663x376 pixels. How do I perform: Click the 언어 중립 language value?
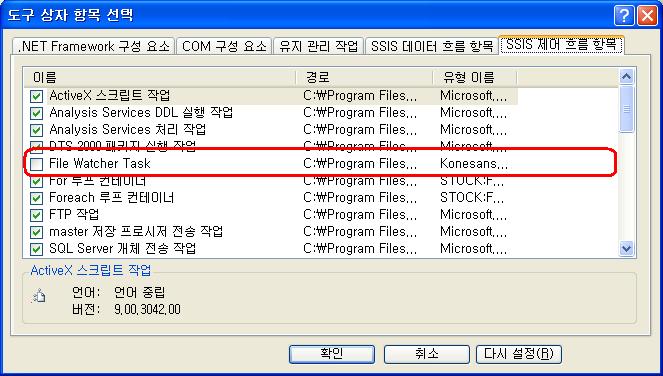[140, 292]
